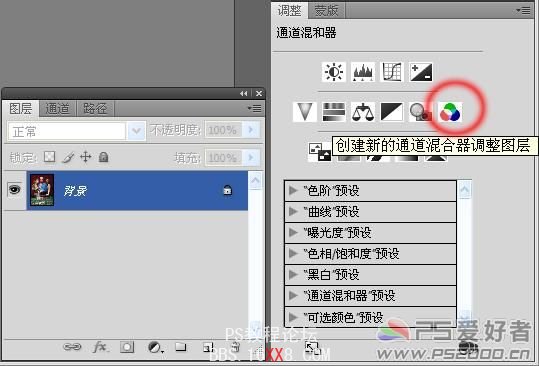This screenshot has height=366, width=539.
Task: Add a Color Balance adjustment (scales icon)
Action: point(363,112)
